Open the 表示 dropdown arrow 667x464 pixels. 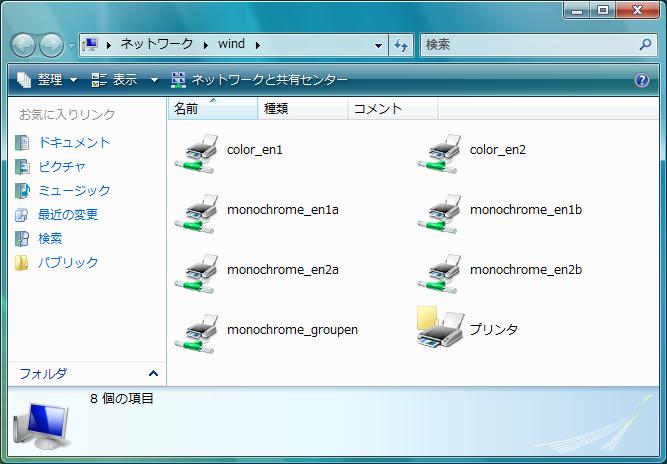pos(154,80)
